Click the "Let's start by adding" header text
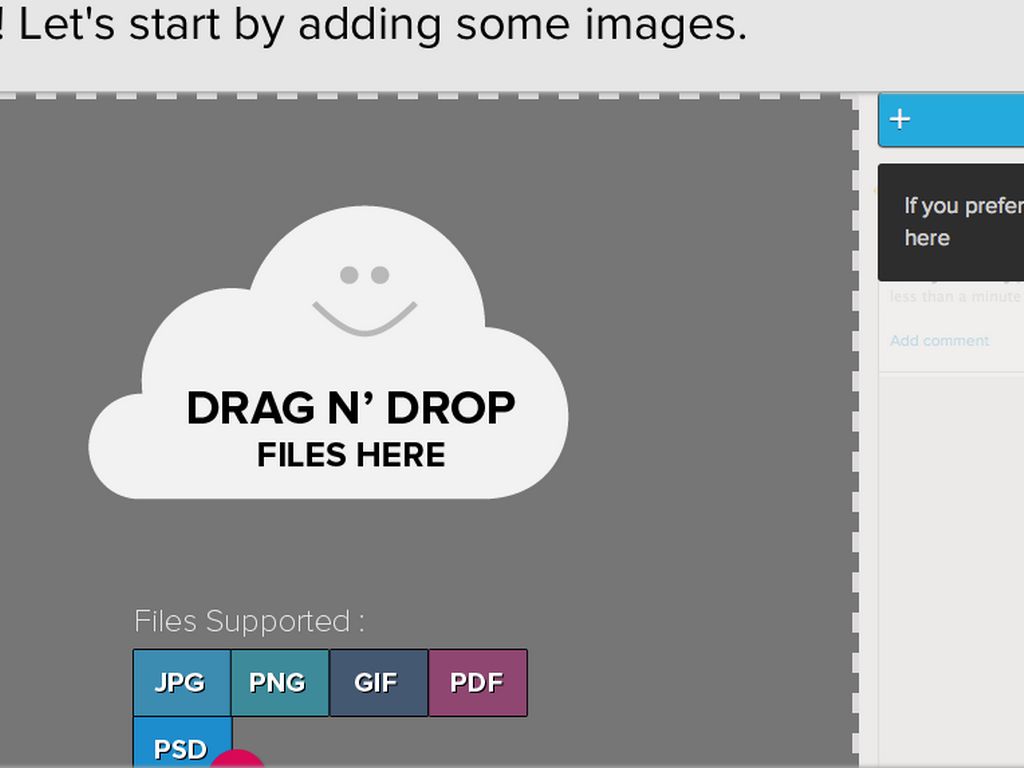Image resolution: width=1024 pixels, height=768 pixels. (x=380, y=26)
